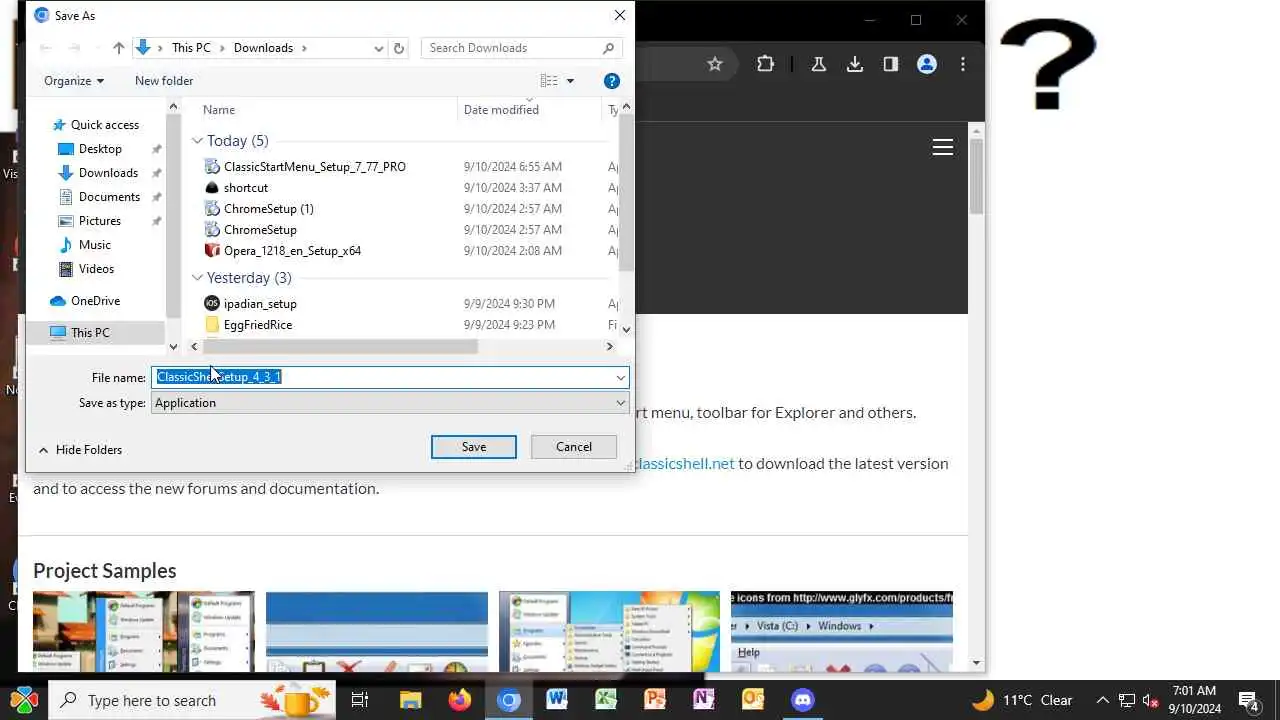Launch Firefox from taskbar
The image size is (1280, 720).
459,700
